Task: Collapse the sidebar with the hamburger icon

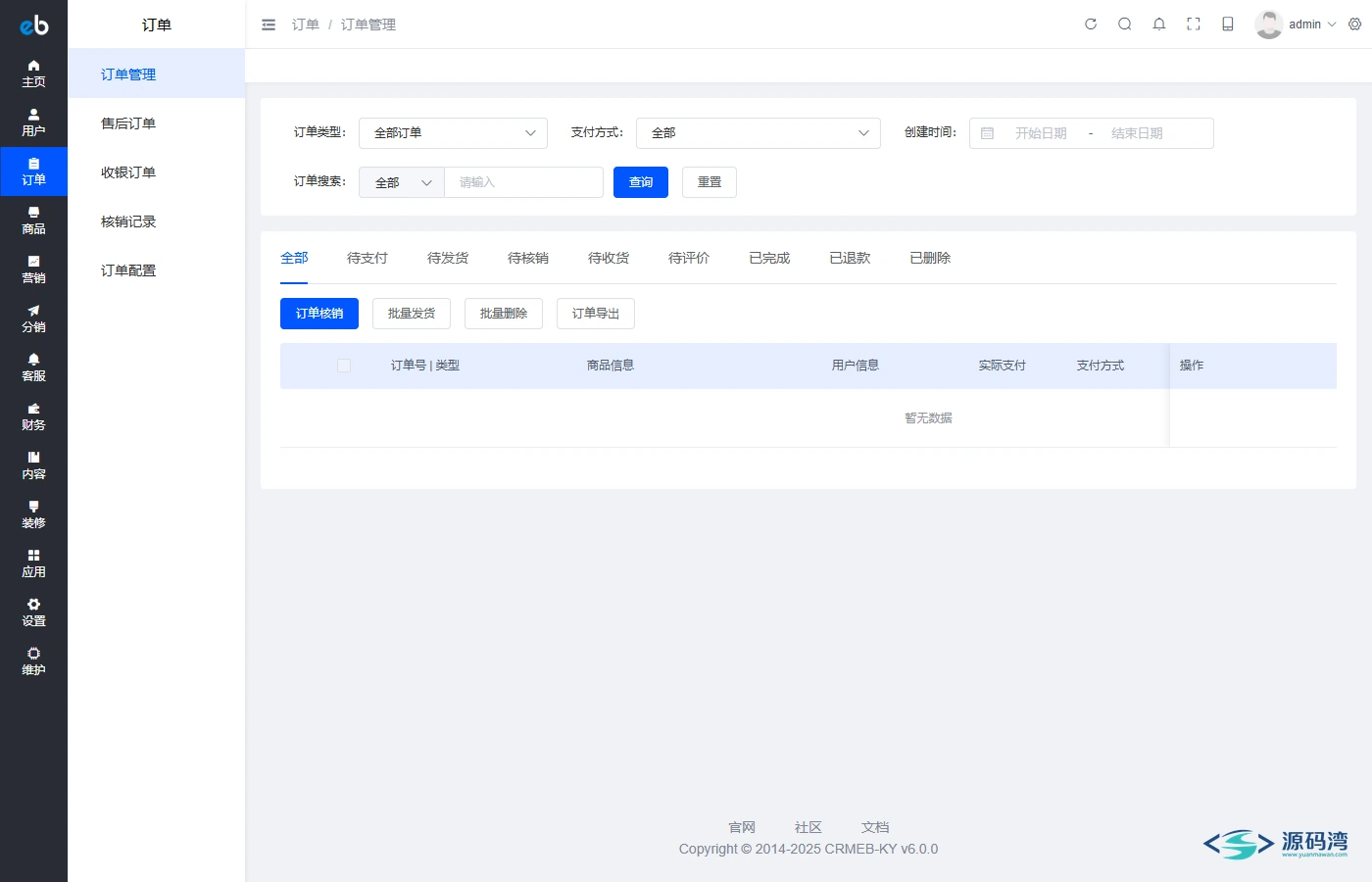Action: point(269,24)
